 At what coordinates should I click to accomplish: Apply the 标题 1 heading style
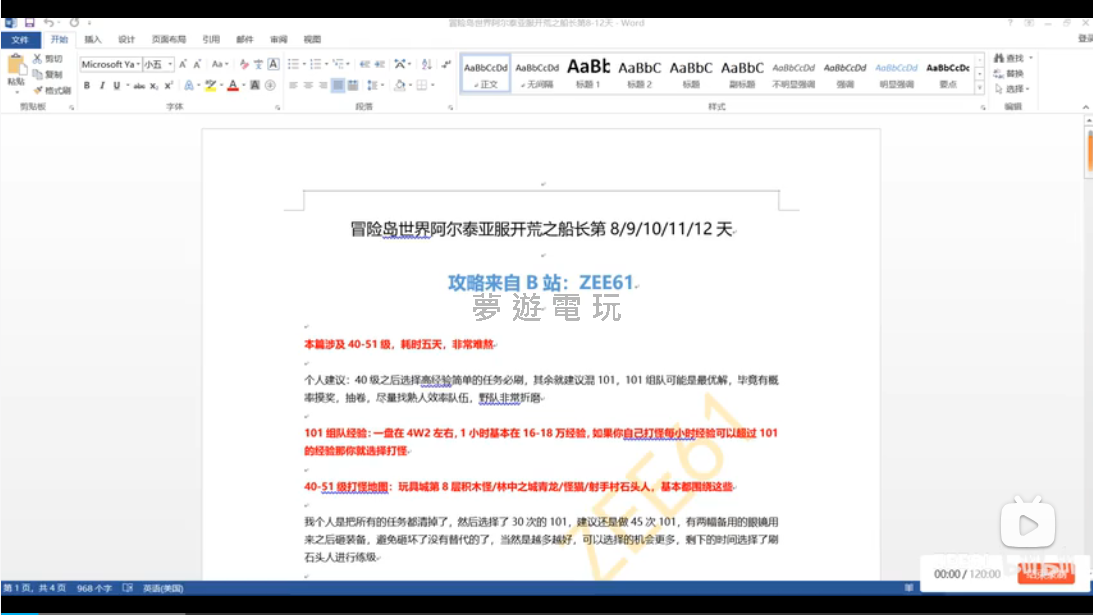tap(587, 72)
